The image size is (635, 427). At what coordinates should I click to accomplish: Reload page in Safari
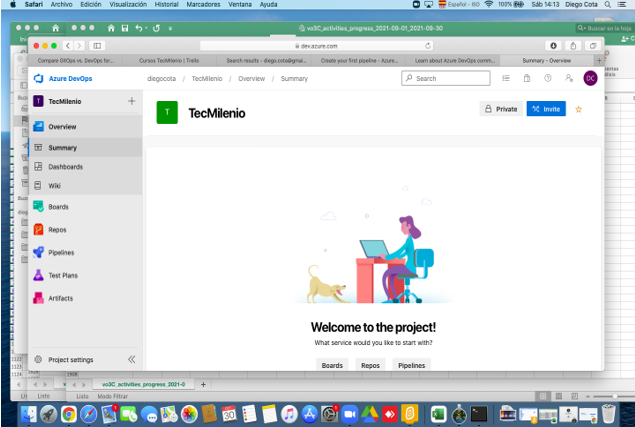[x=428, y=46]
